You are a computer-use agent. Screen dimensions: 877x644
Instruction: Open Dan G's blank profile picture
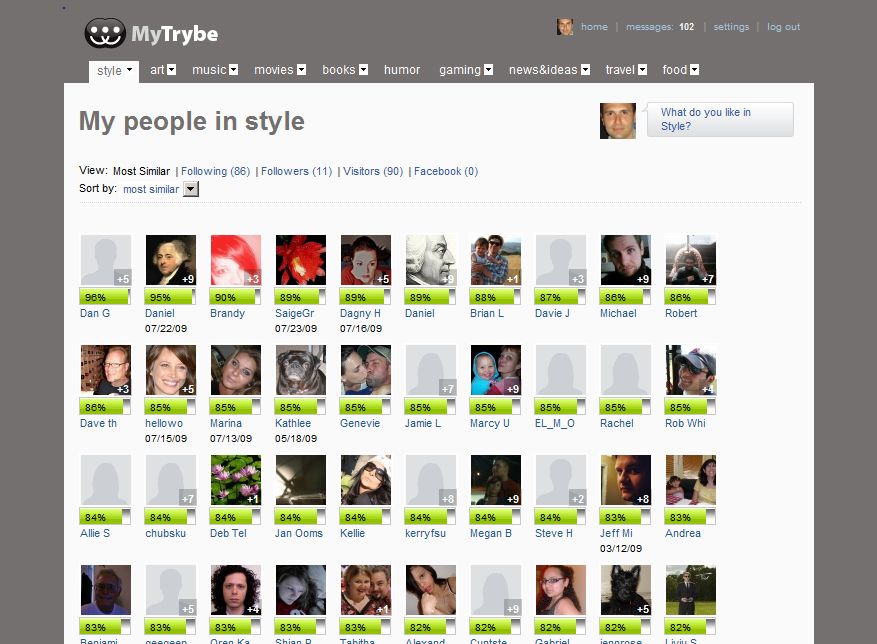point(106,260)
